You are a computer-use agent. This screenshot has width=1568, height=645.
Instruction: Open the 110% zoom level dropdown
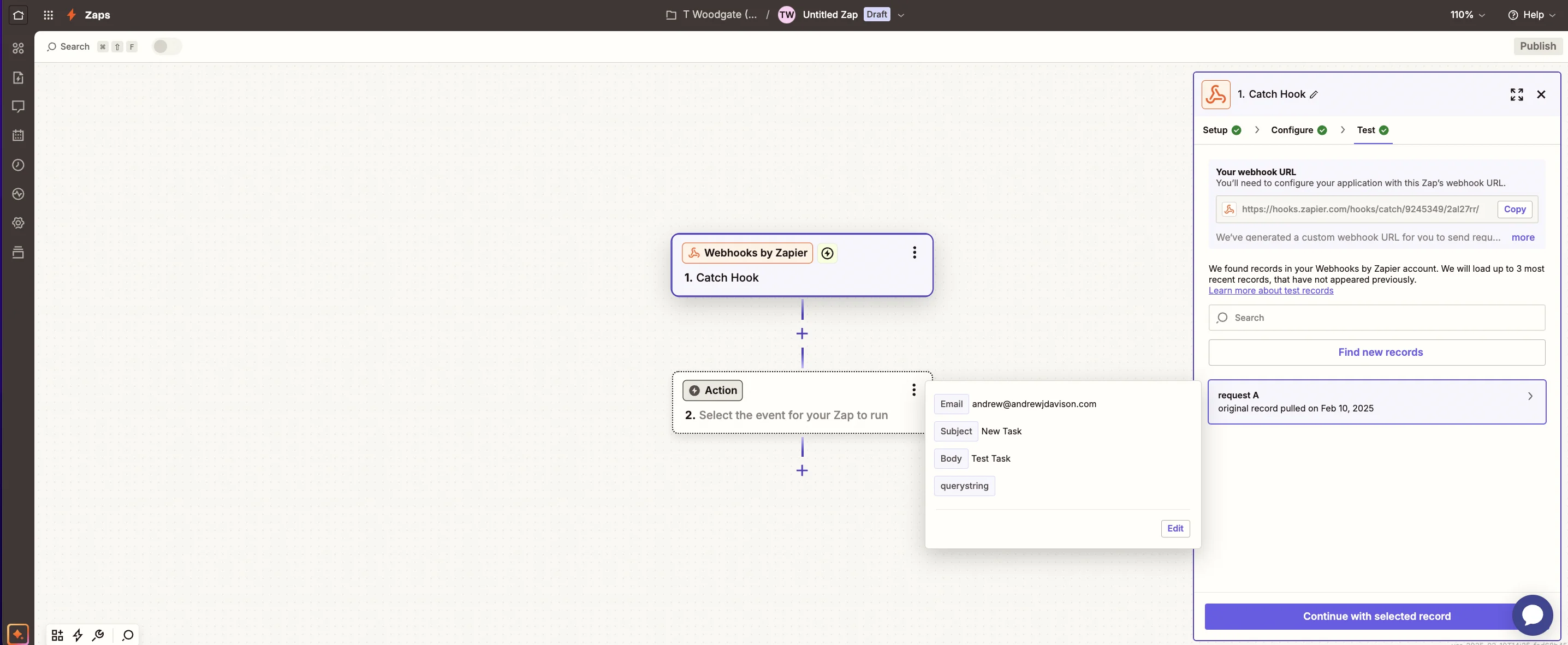click(1467, 15)
